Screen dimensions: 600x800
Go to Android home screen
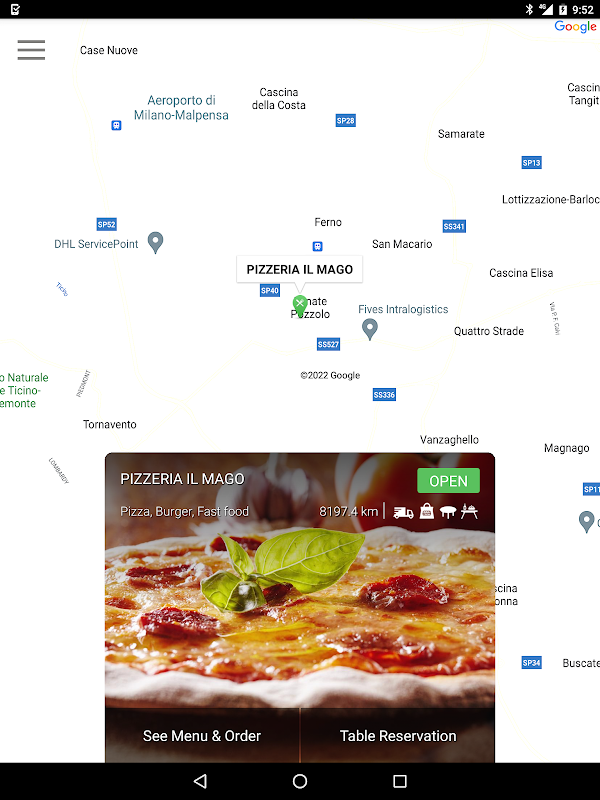(300, 781)
